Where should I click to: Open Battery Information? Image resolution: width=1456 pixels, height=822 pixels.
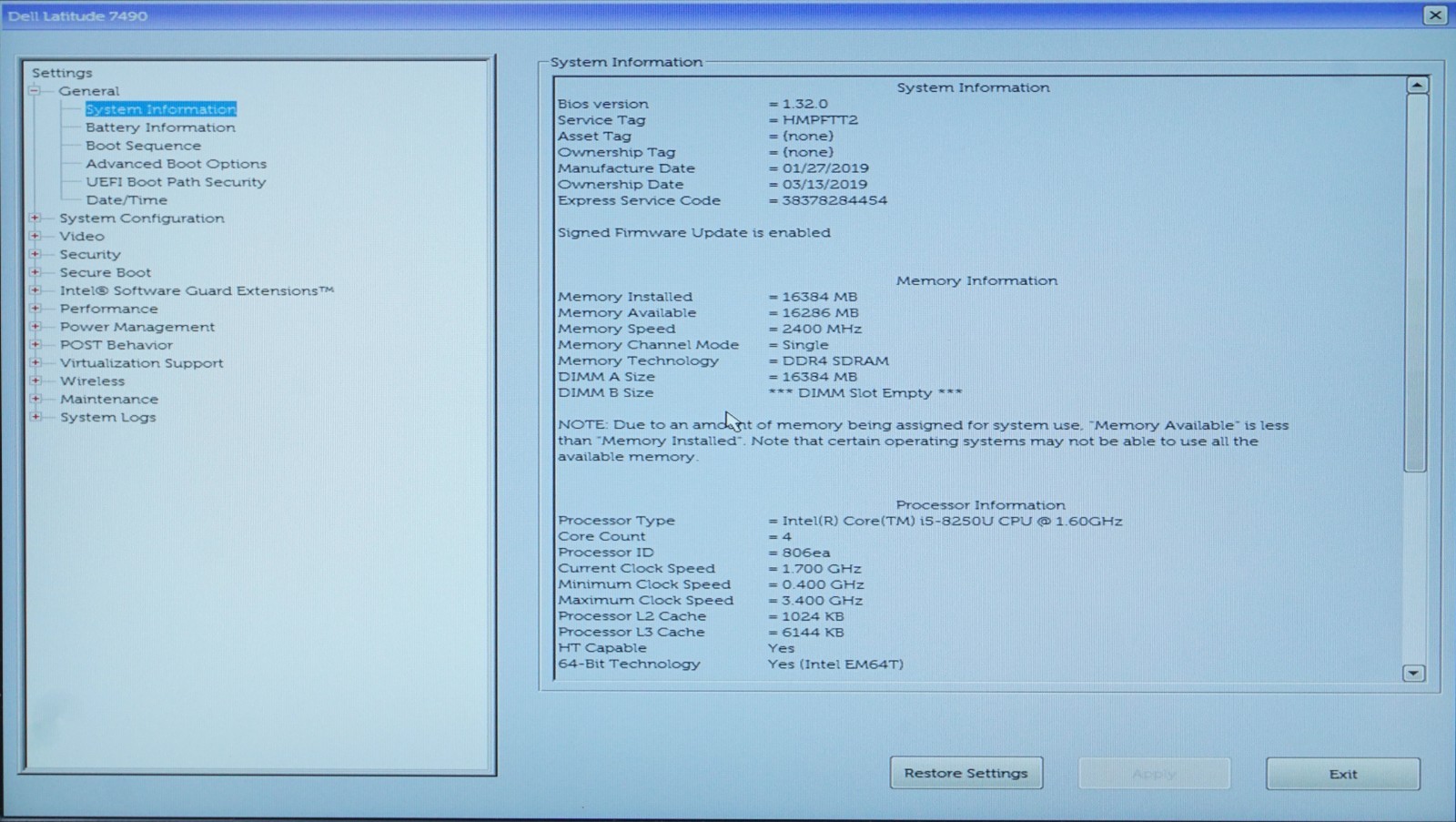point(160,127)
